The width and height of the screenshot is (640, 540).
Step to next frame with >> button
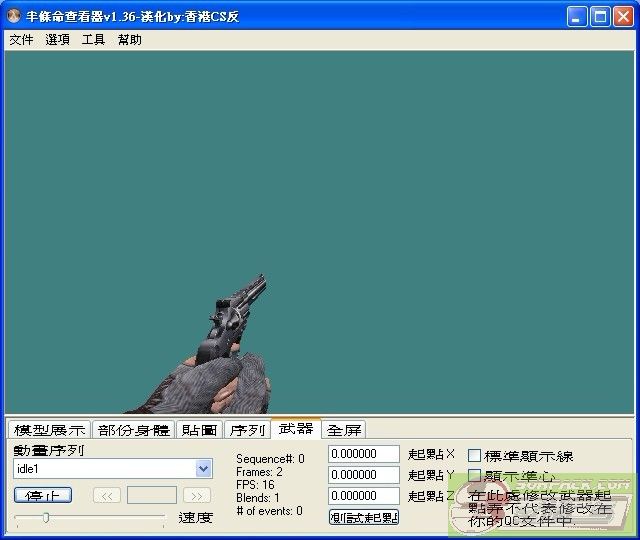[197, 495]
